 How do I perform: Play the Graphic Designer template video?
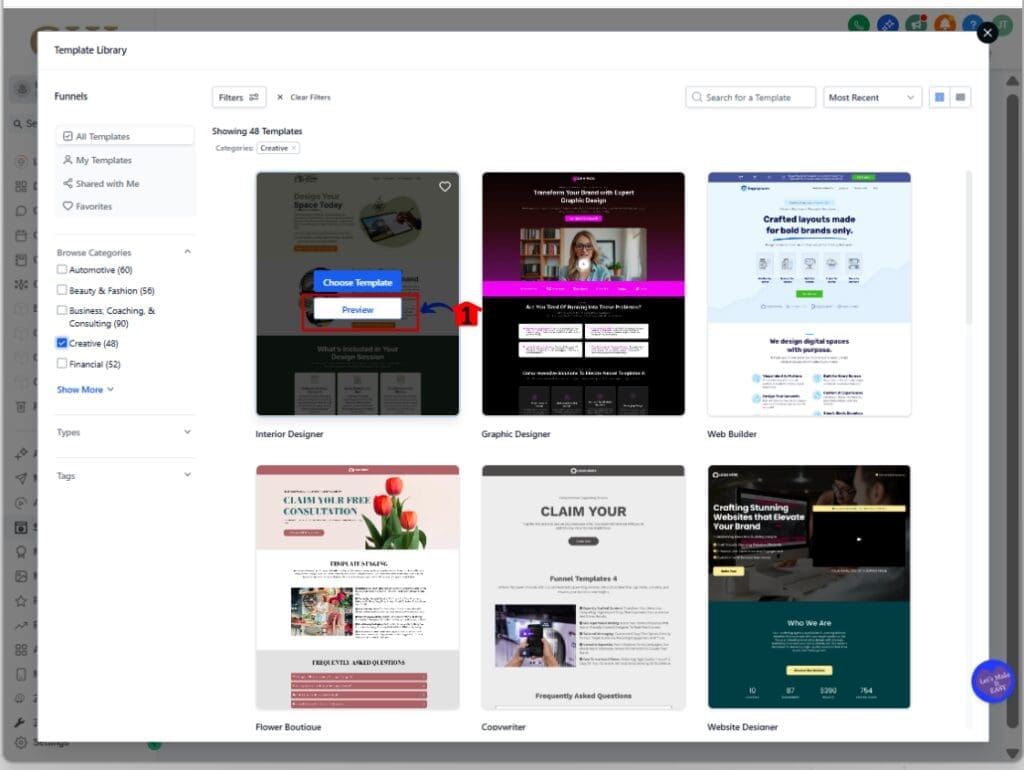click(583, 264)
